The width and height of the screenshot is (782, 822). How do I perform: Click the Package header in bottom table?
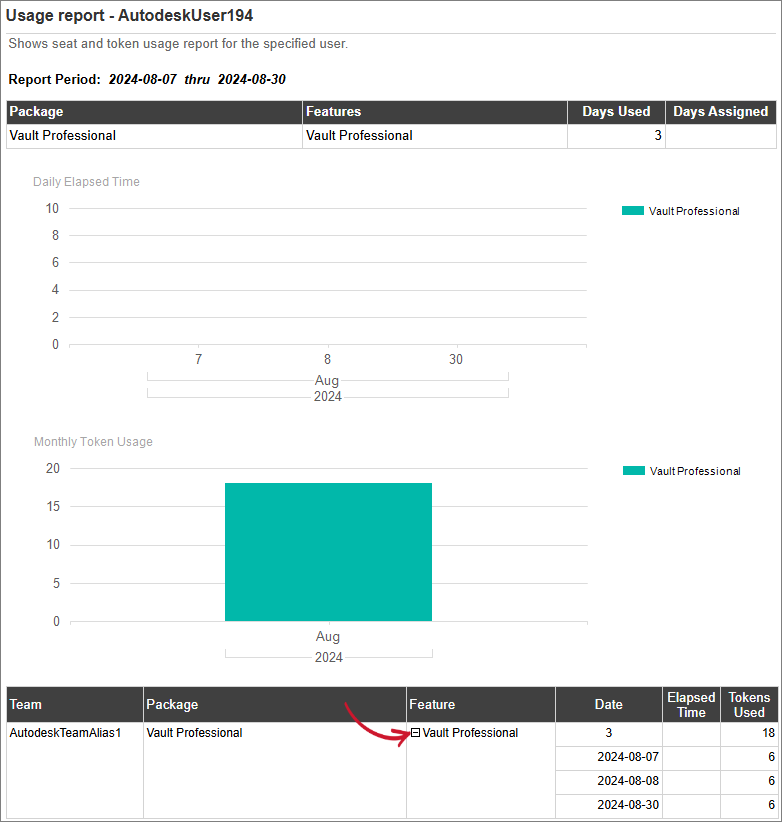click(x=275, y=705)
